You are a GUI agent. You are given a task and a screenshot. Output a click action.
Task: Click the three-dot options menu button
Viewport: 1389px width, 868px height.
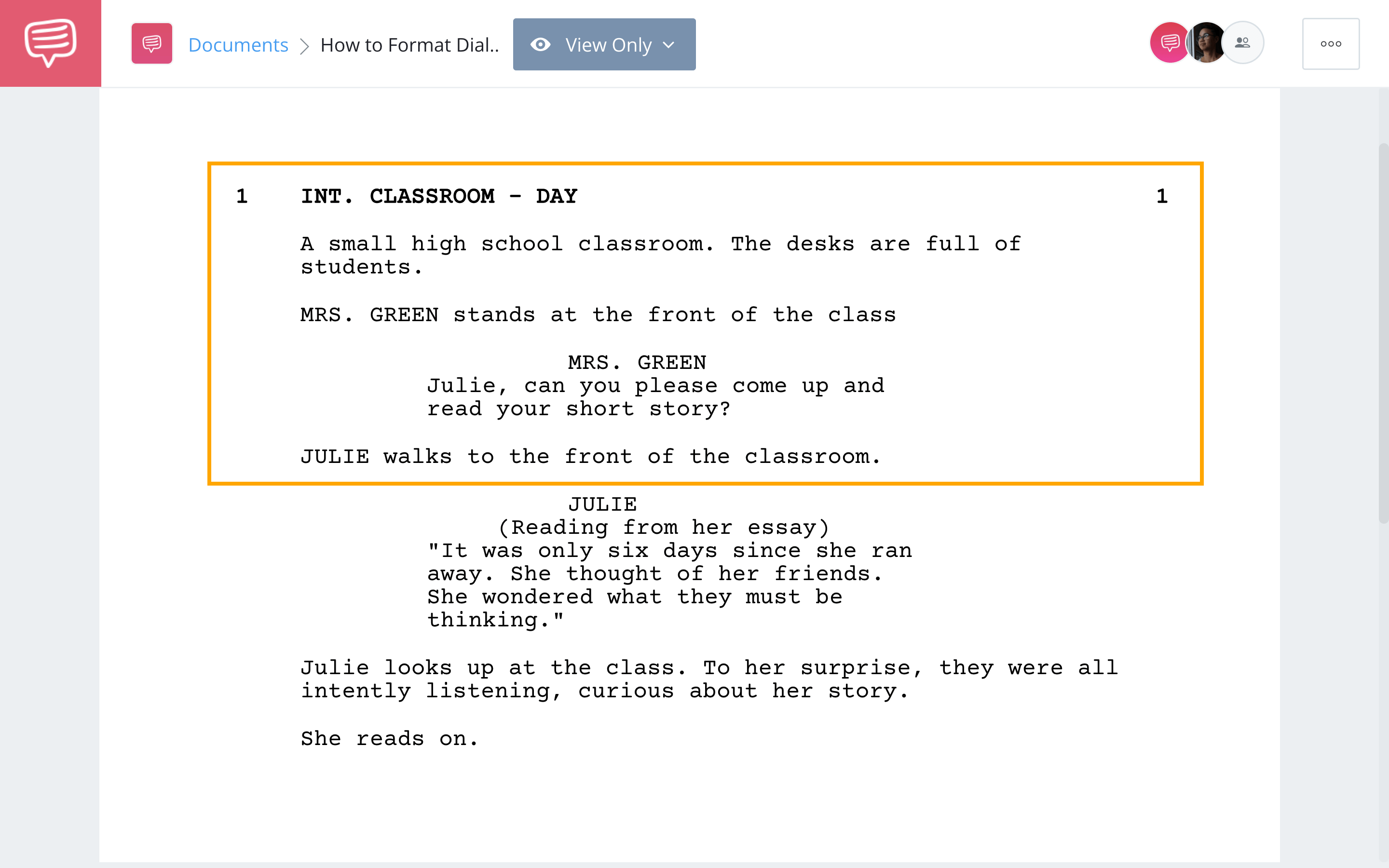tap(1330, 43)
